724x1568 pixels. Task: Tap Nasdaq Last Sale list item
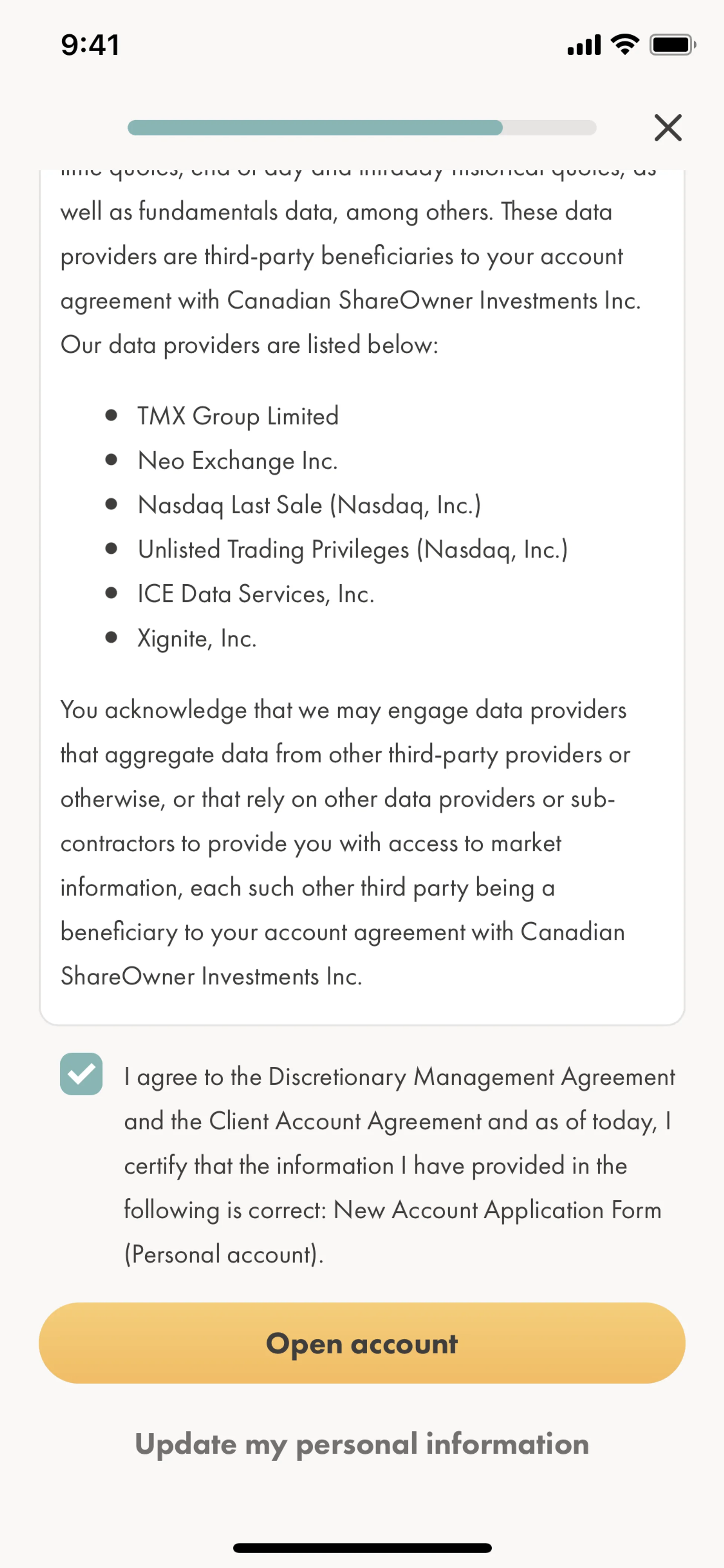click(309, 505)
